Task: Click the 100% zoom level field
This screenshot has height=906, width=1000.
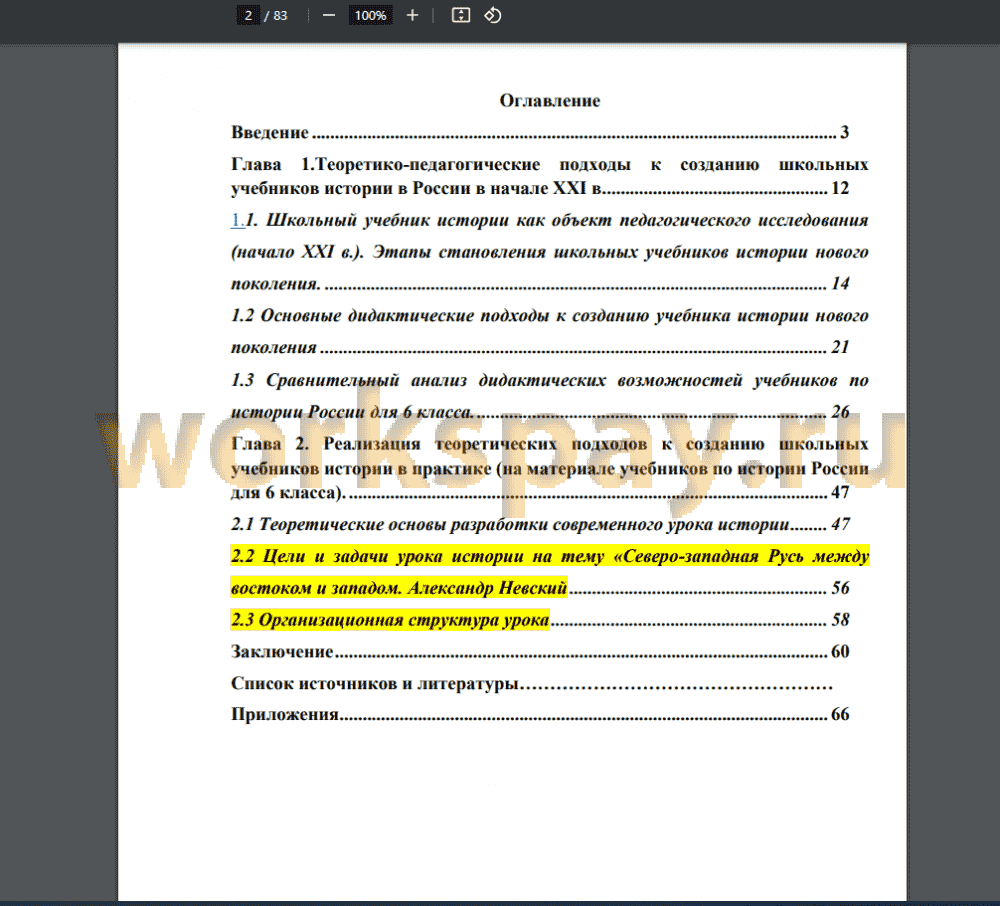Action: click(x=371, y=15)
